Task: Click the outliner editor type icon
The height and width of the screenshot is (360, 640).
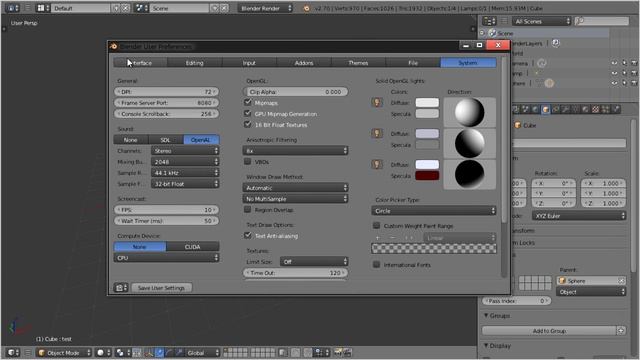Action: (489, 21)
